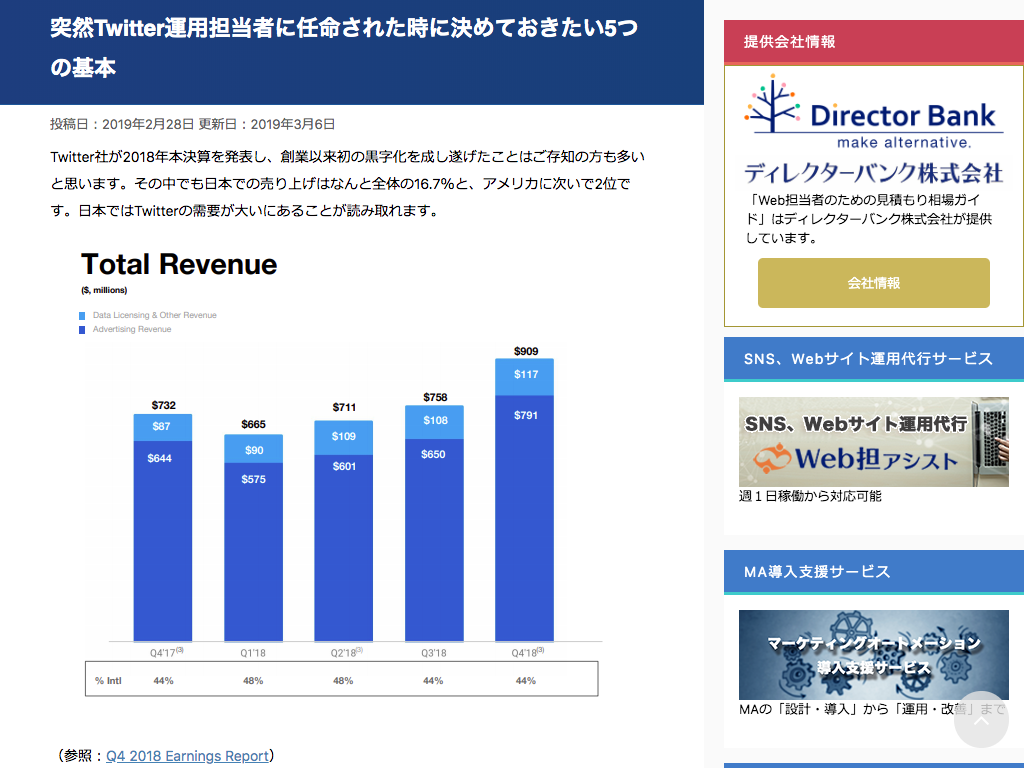Click the $711 total for Q2'18
This screenshot has height=768, width=1024.
(x=344, y=408)
